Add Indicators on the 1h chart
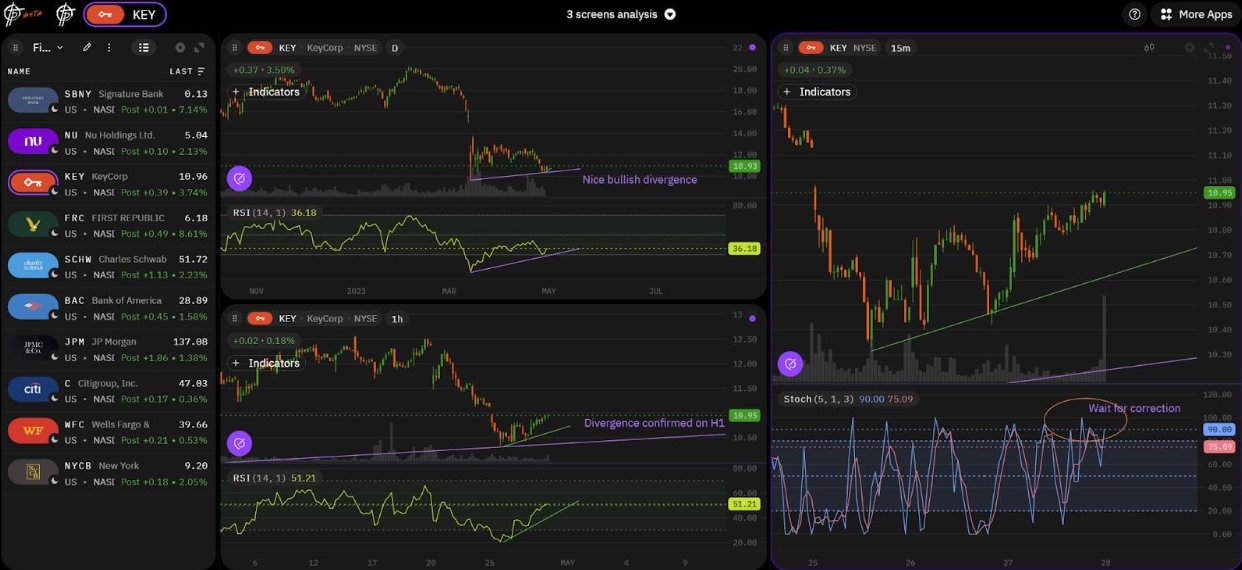 265,363
